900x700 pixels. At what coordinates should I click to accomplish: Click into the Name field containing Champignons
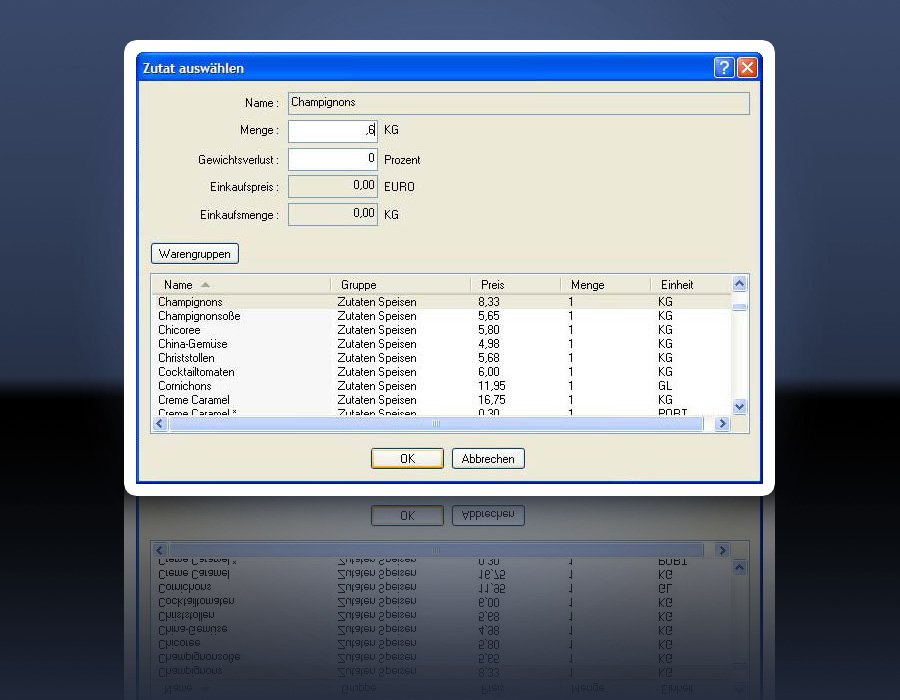point(518,103)
